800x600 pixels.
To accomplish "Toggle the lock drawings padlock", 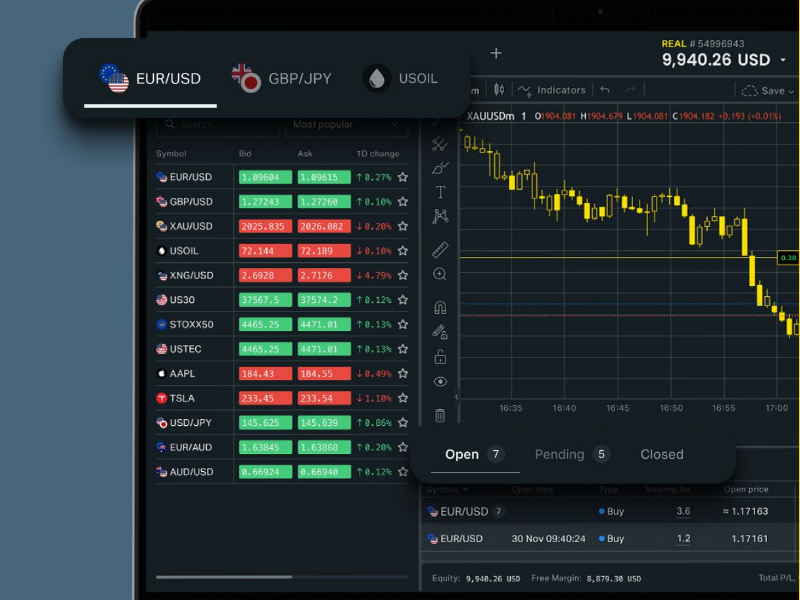I will pos(440,357).
